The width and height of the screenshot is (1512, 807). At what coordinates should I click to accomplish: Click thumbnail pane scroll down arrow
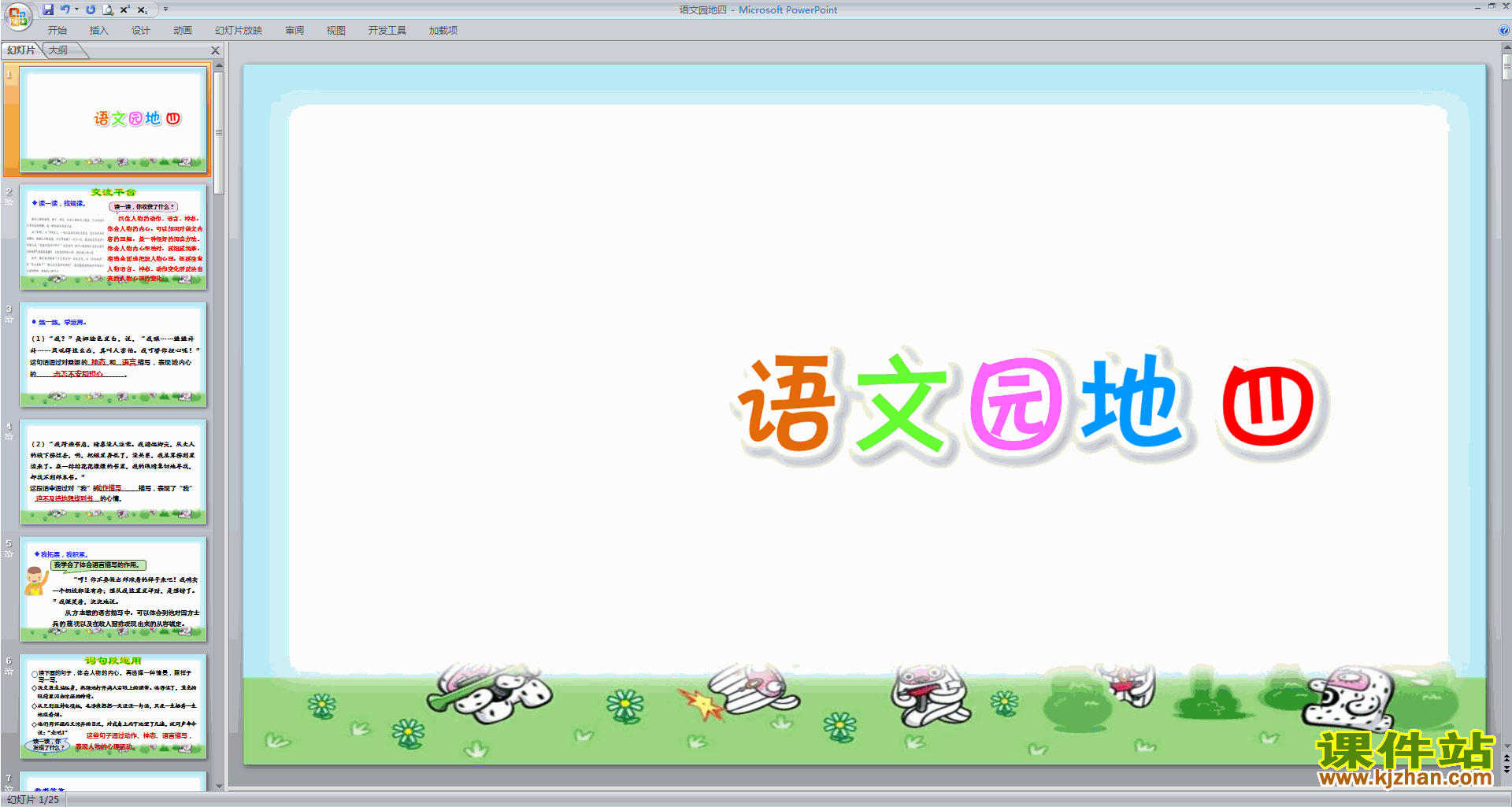pyautogui.click(x=219, y=786)
